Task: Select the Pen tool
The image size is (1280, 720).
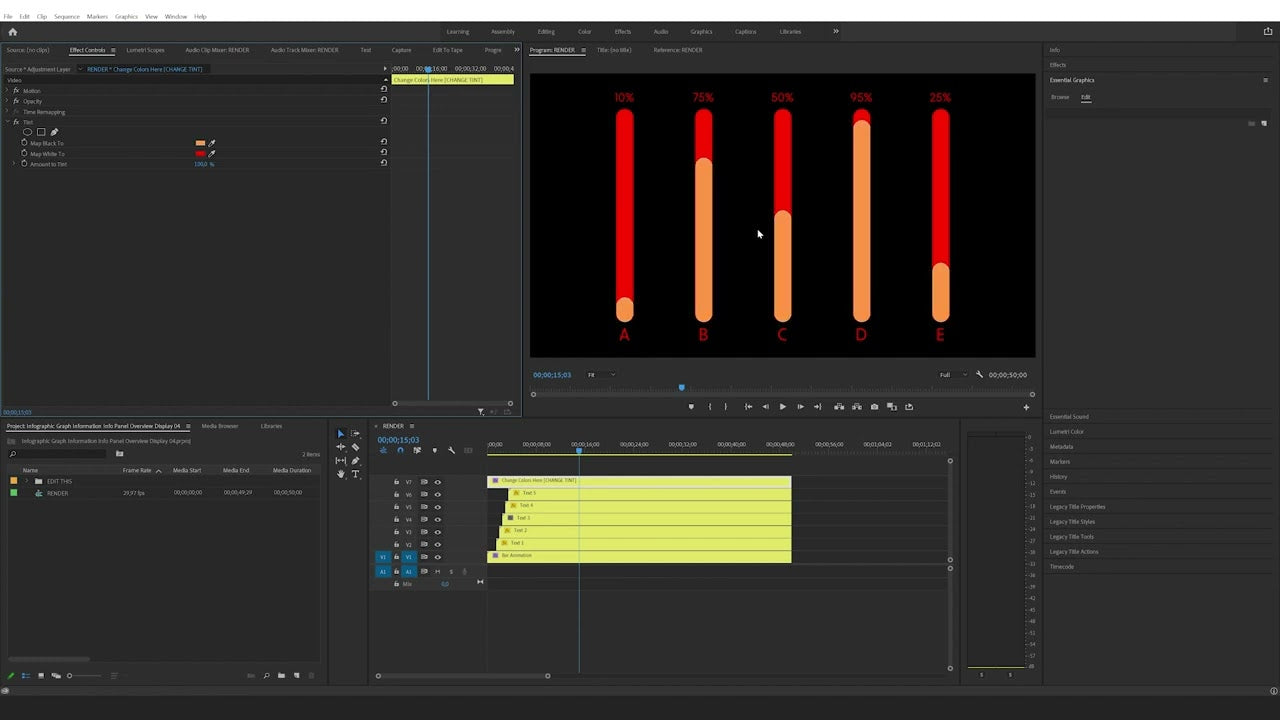Action: [356, 460]
